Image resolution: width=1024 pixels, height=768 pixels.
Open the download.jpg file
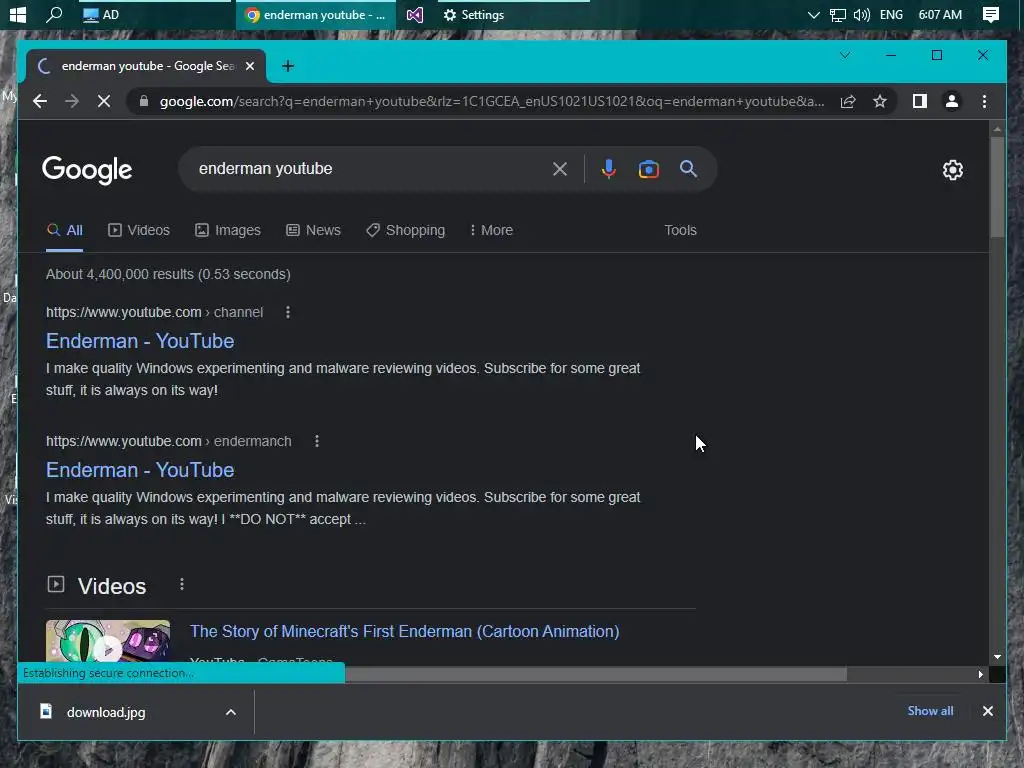(106, 712)
